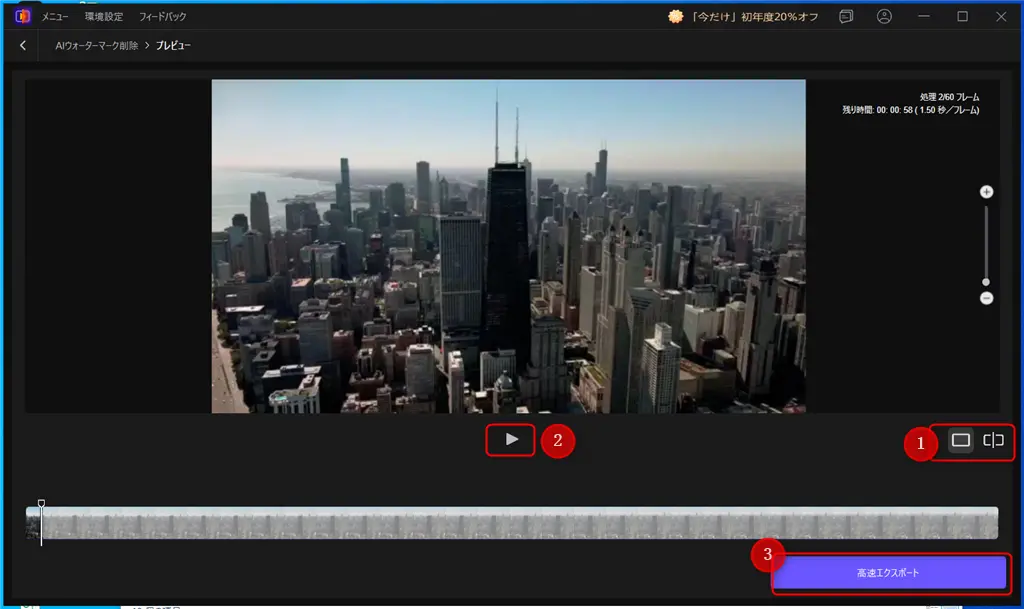The height and width of the screenshot is (609, 1024).
Task: Click the middle of the timeline filmstrip
Action: [512, 523]
